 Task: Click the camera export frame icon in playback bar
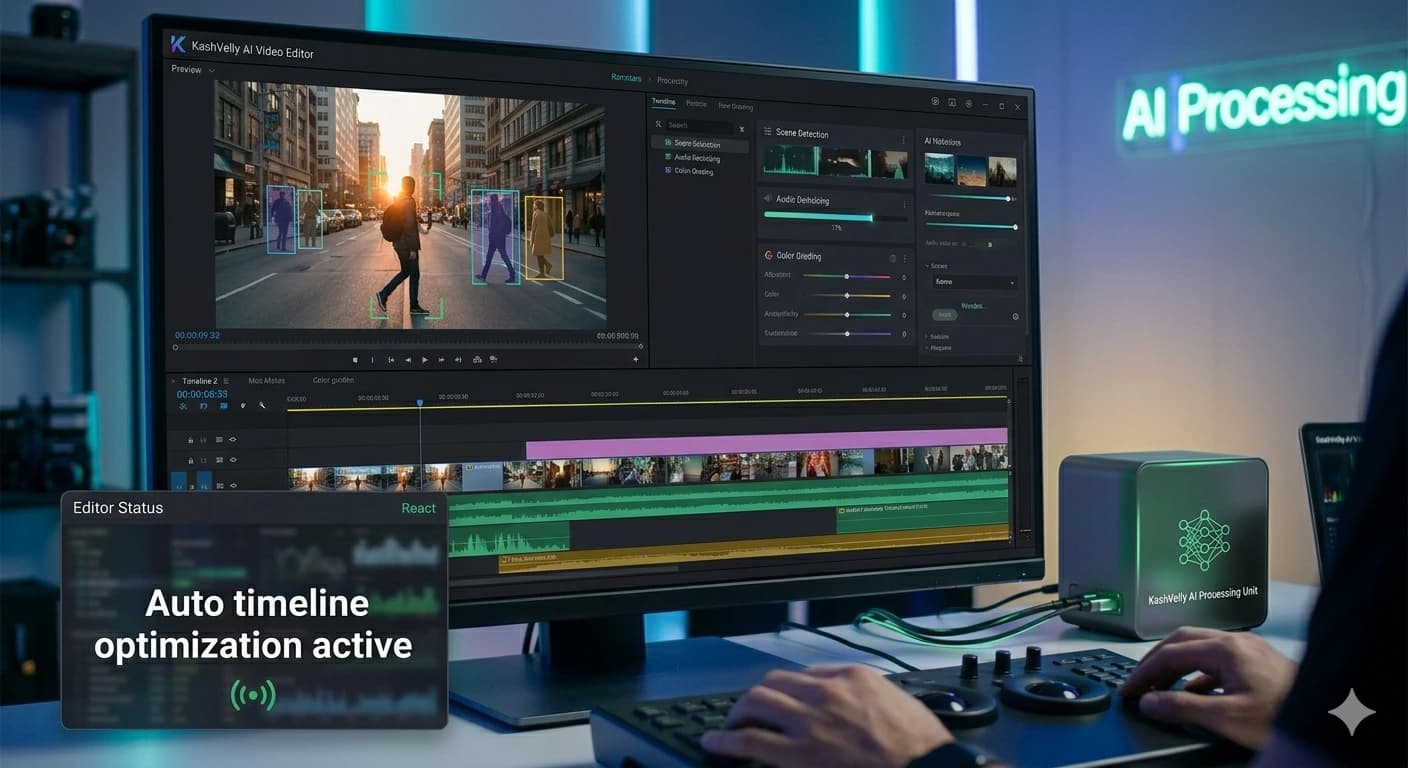click(x=494, y=360)
